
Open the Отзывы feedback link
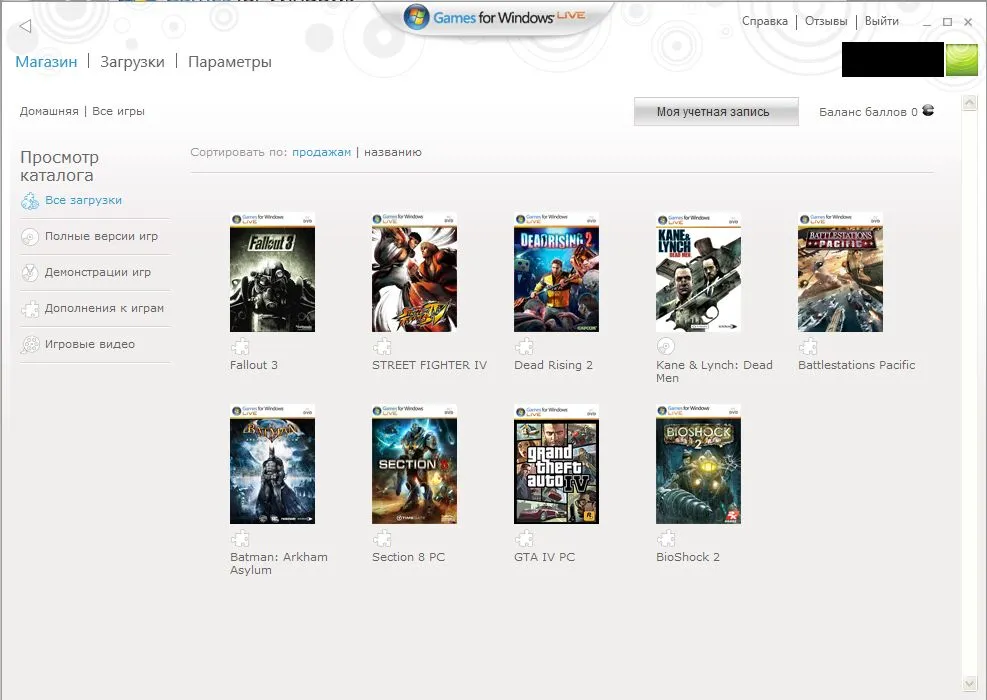coord(826,21)
